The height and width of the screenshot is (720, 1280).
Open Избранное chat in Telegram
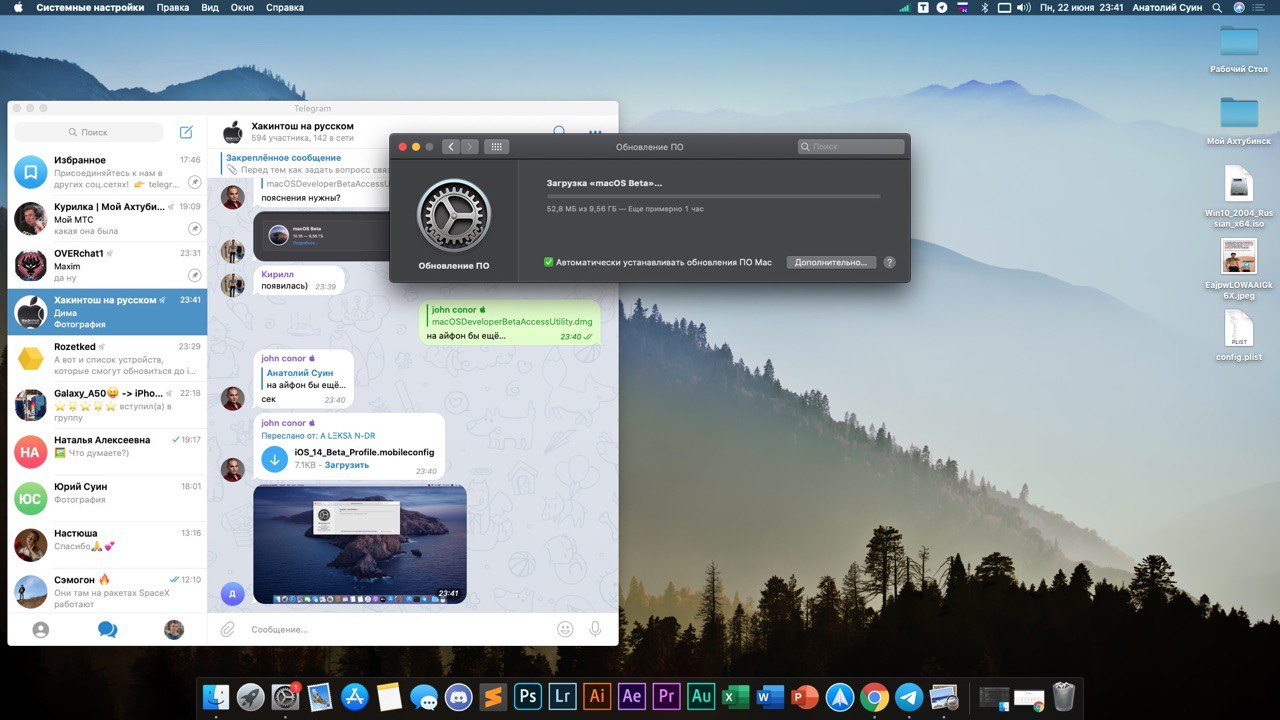tap(107, 172)
